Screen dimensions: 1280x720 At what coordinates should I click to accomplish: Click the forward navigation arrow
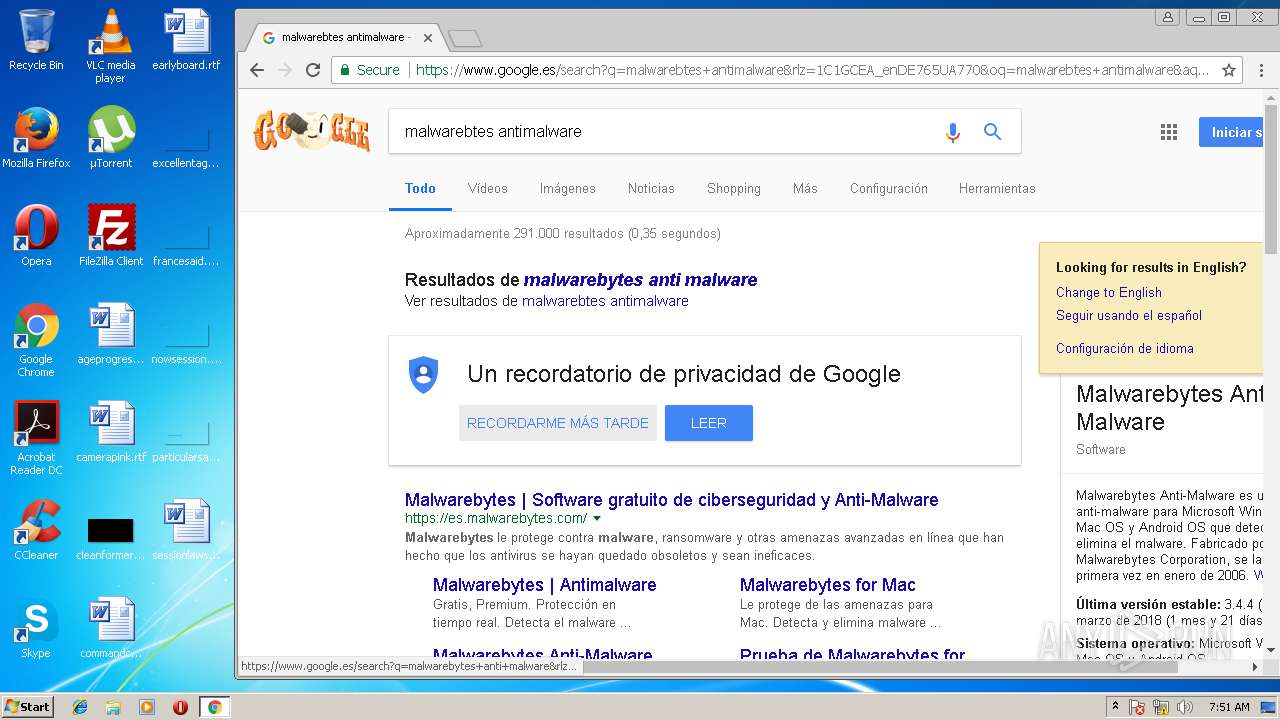[285, 70]
